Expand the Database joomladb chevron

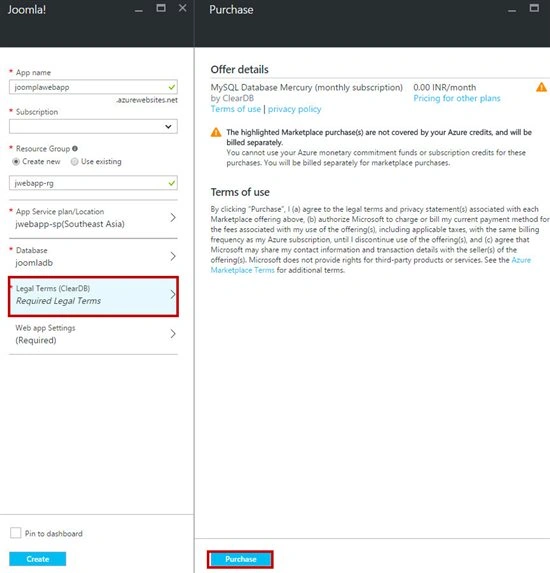point(173,257)
